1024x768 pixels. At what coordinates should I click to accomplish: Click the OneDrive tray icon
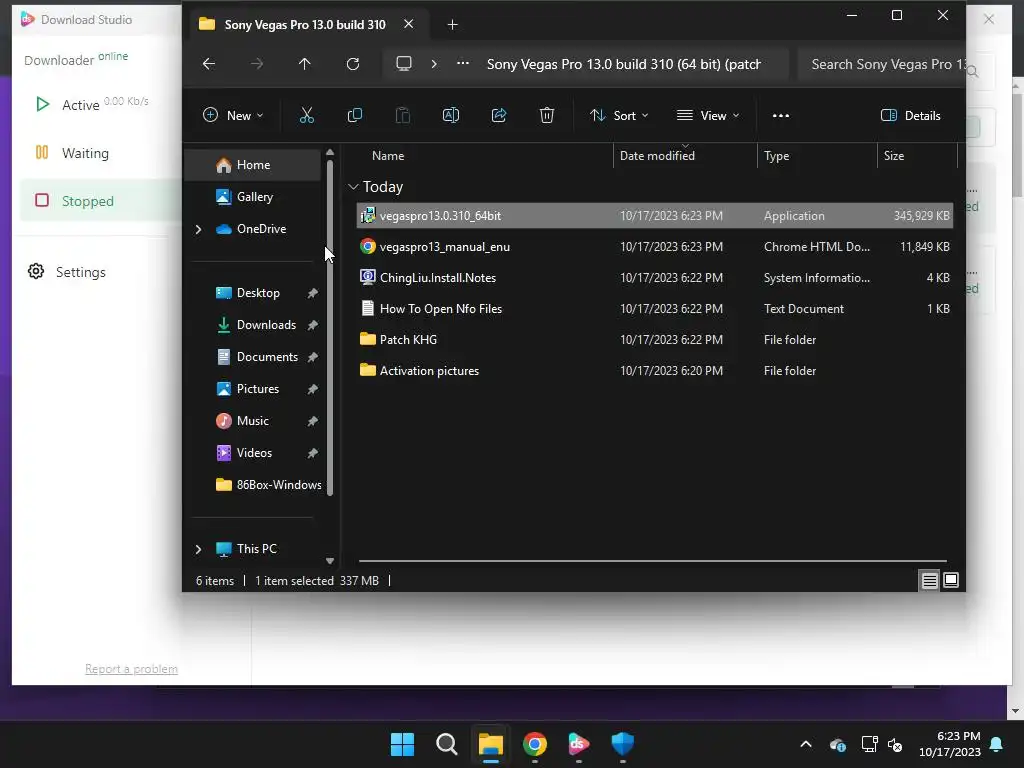coord(838,744)
